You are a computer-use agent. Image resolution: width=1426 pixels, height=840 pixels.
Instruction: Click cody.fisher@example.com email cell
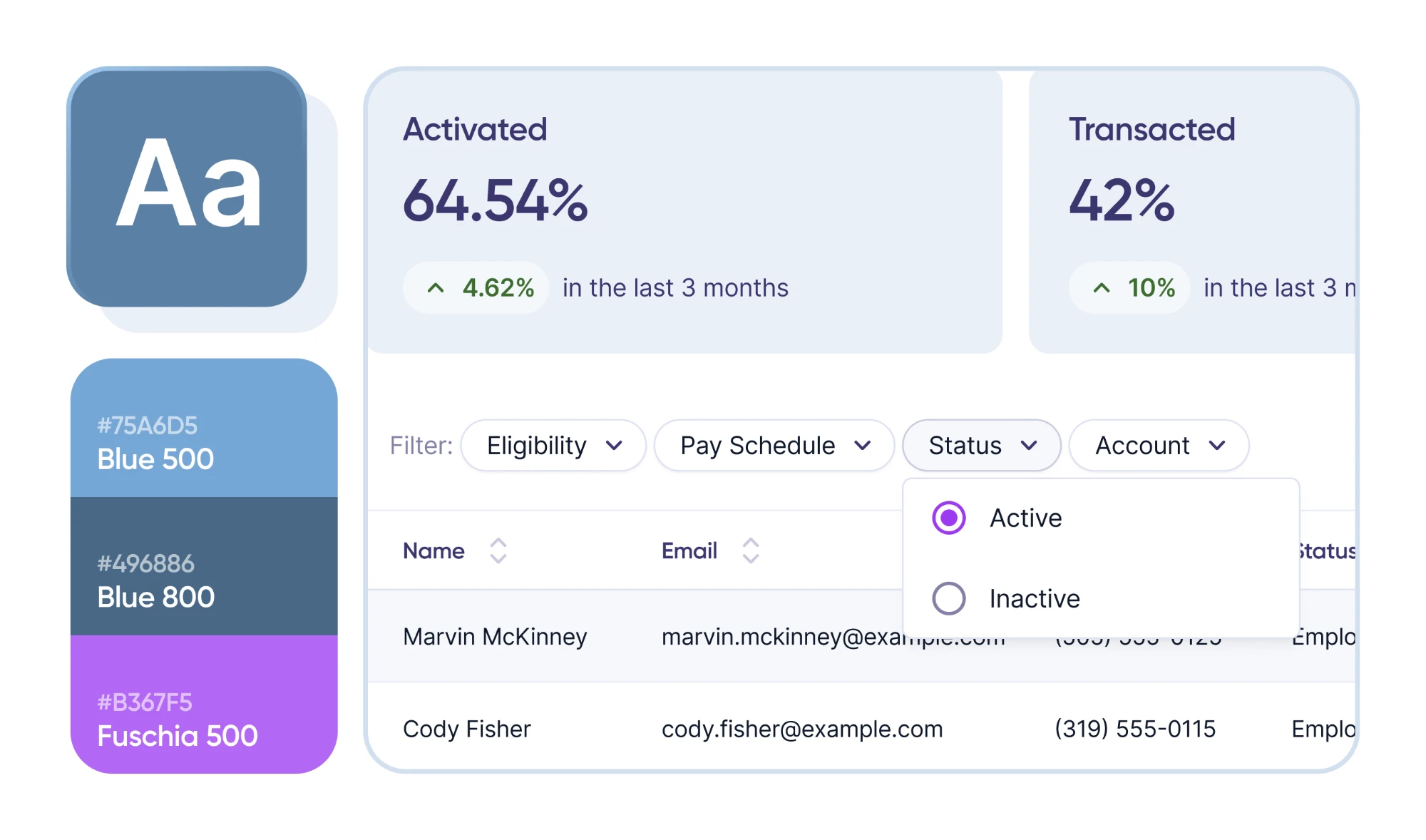coord(802,729)
